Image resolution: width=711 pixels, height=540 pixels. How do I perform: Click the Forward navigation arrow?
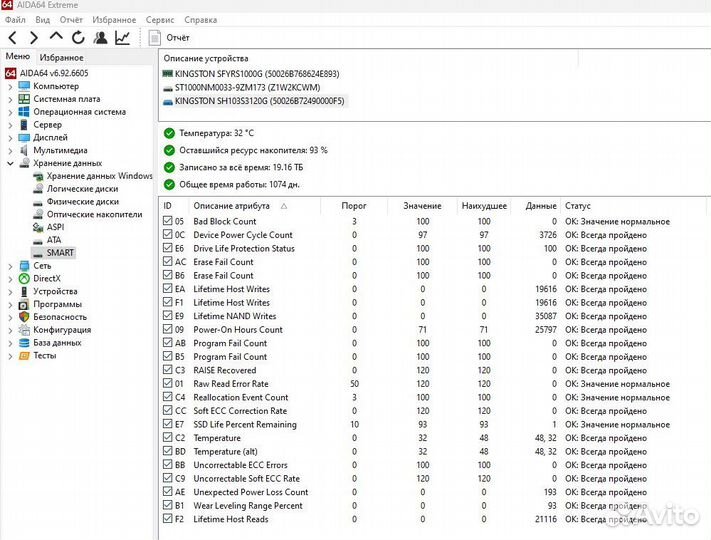[x=33, y=38]
